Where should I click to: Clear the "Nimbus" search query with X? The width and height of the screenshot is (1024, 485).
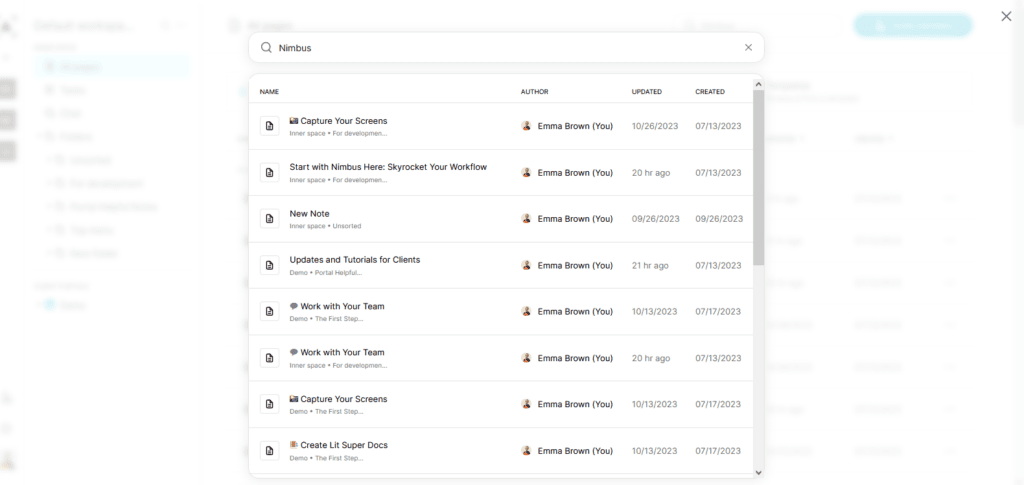748,47
